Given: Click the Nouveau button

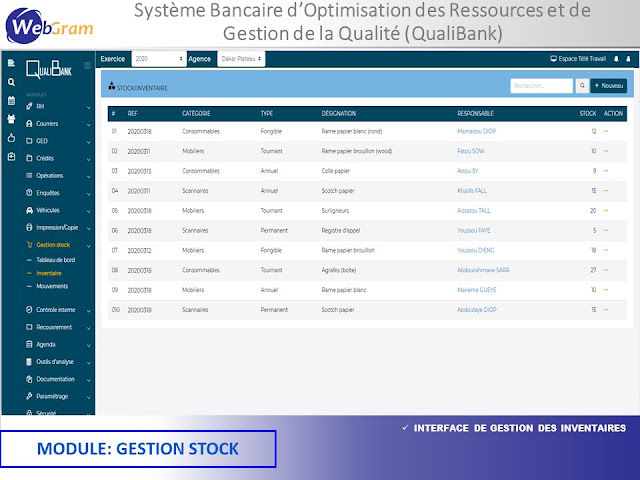Looking at the screenshot, I should tap(609, 86).
